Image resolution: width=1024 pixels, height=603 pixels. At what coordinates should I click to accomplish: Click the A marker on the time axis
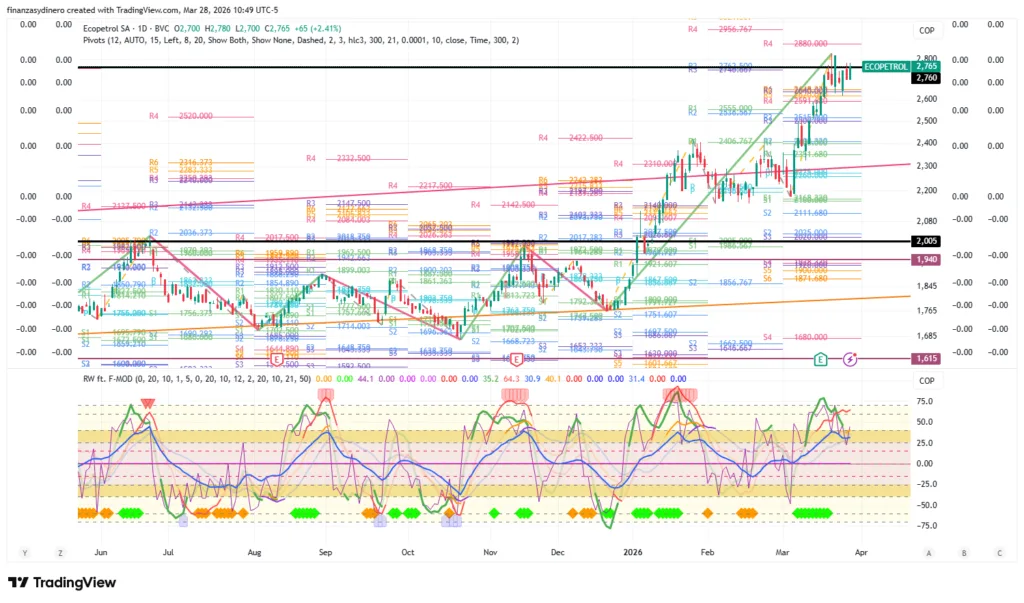[929, 552]
